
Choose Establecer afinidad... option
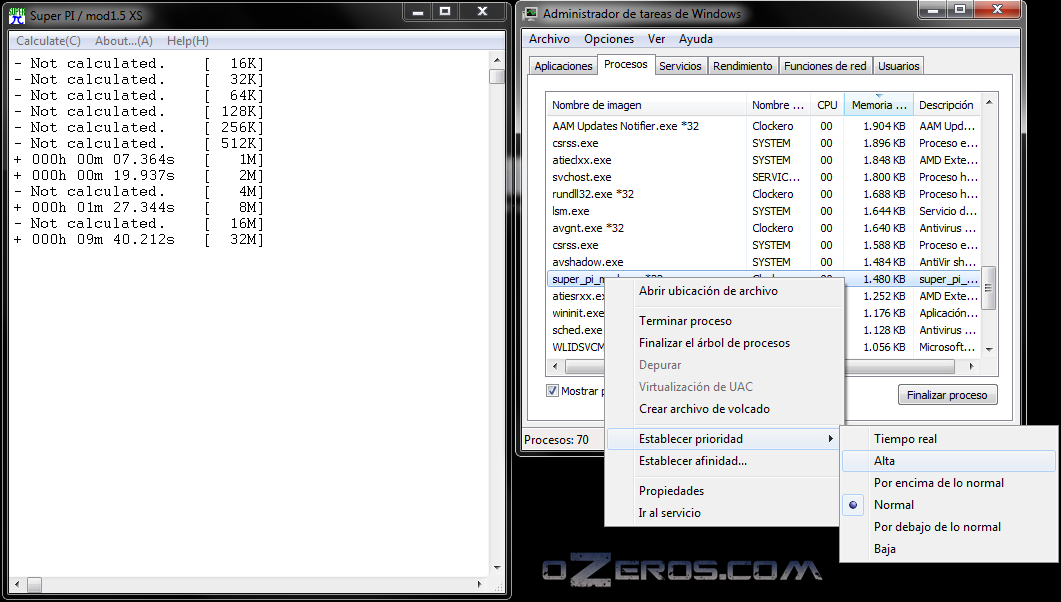693,461
